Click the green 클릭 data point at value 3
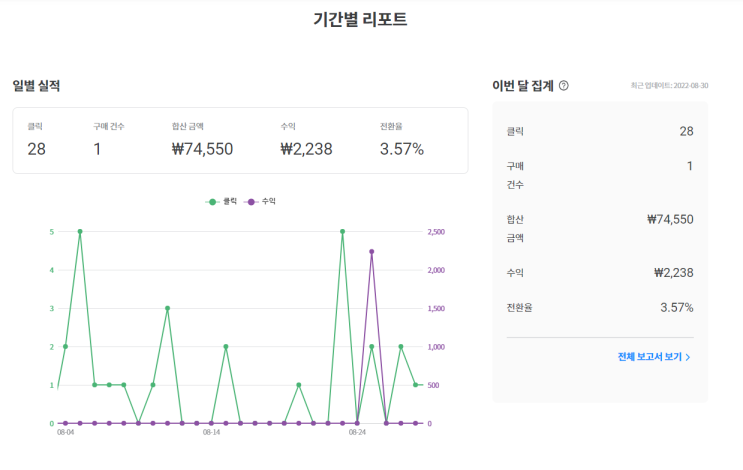Screen dimensions: 743x470 point(167,308)
